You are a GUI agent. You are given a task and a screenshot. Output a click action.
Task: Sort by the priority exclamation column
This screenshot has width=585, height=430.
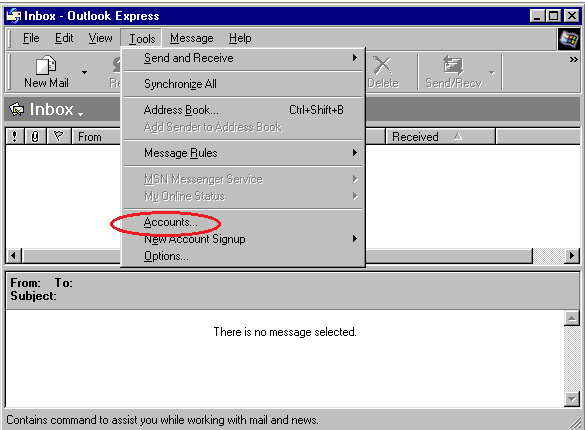pos(15,137)
